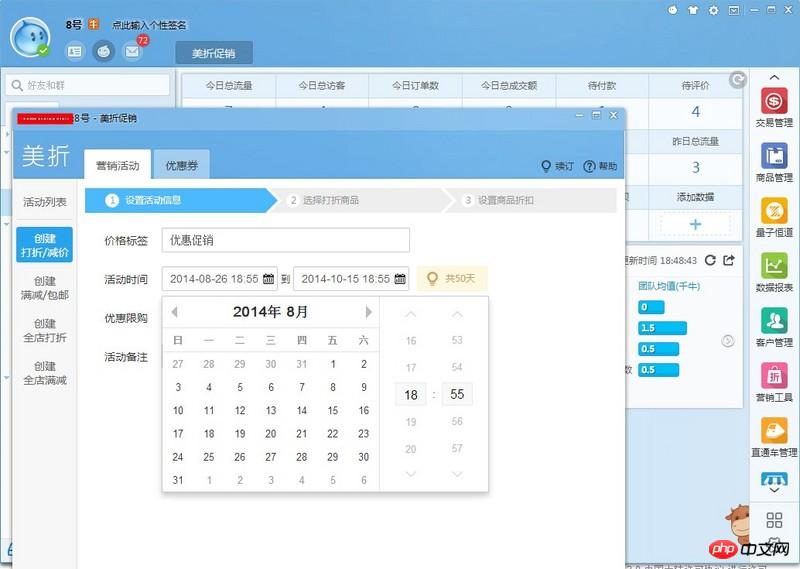Go to next month in calendar
Viewport: 800px width, 569px height.
pyautogui.click(x=368, y=312)
